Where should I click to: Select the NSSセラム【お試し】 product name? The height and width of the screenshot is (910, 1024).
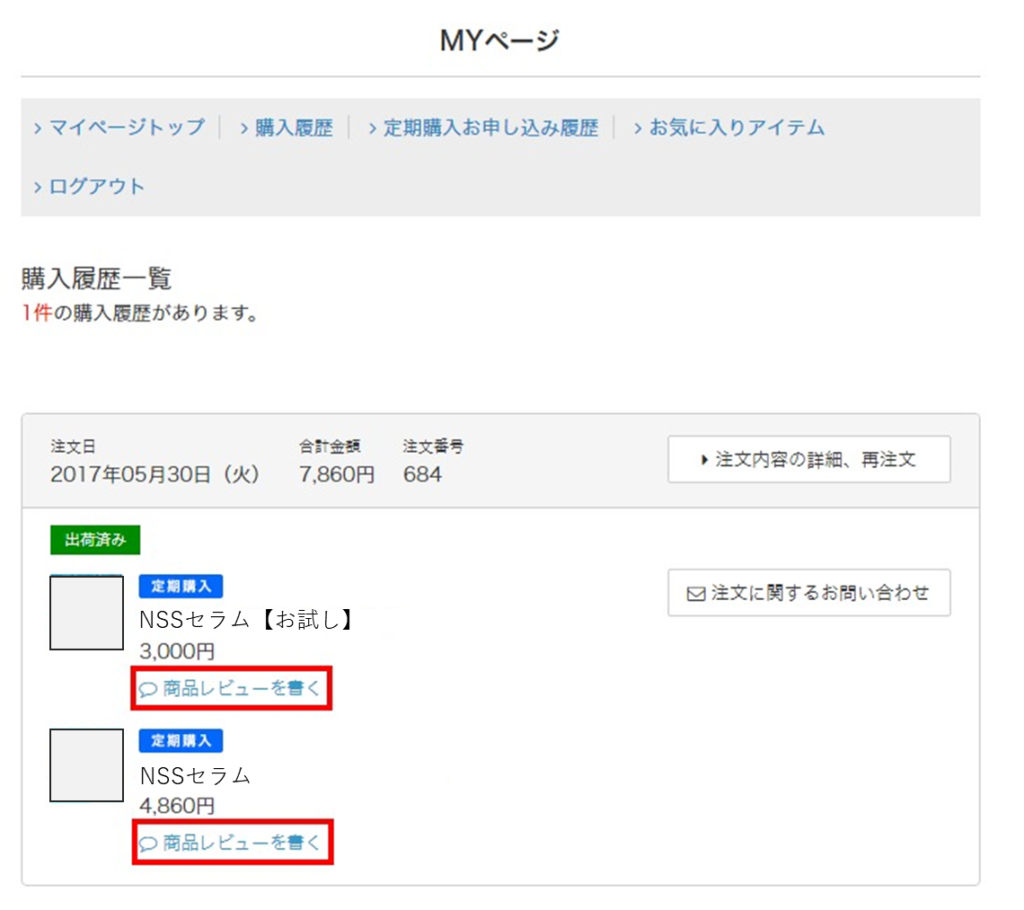click(247, 620)
